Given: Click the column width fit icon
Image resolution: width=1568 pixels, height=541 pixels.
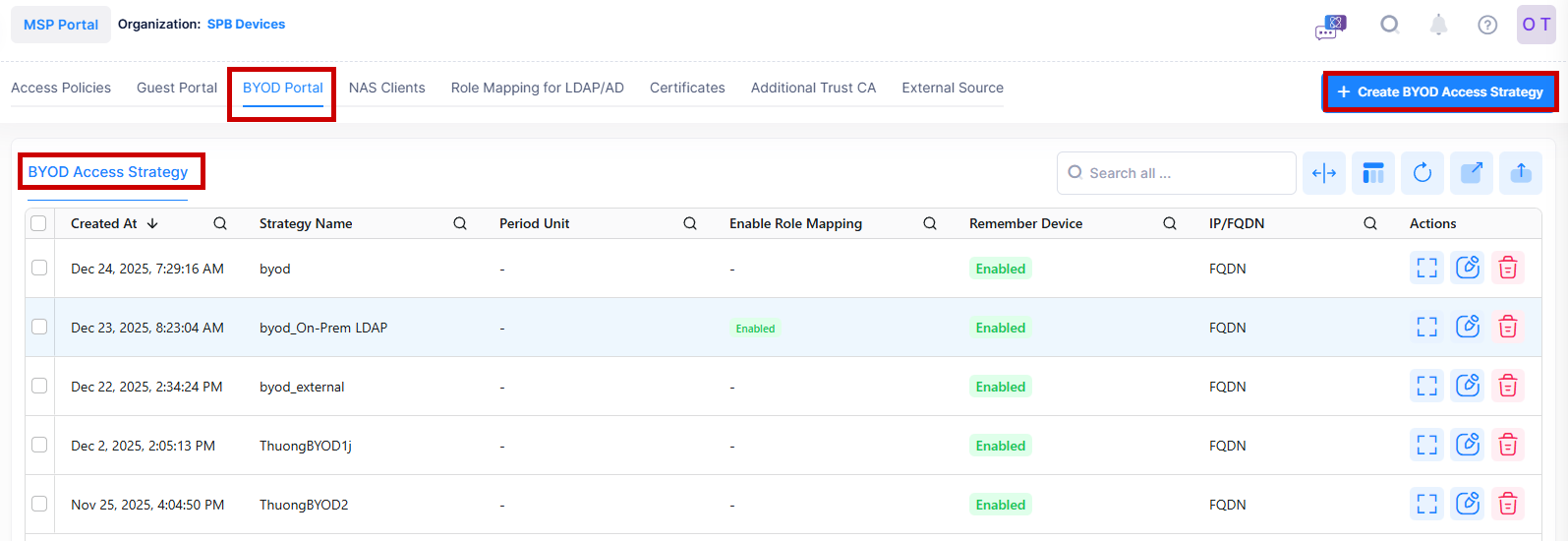Looking at the screenshot, I should pyautogui.click(x=1324, y=173).
